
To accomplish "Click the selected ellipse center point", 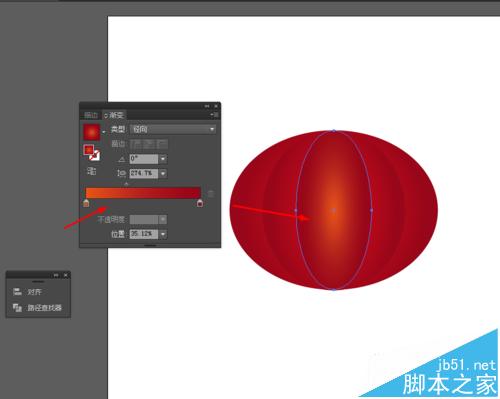I will [x=334, y=210].
